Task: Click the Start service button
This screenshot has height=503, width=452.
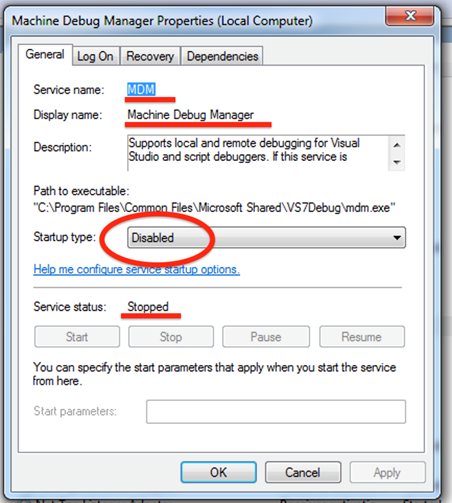Action: (x=77, y=337)
